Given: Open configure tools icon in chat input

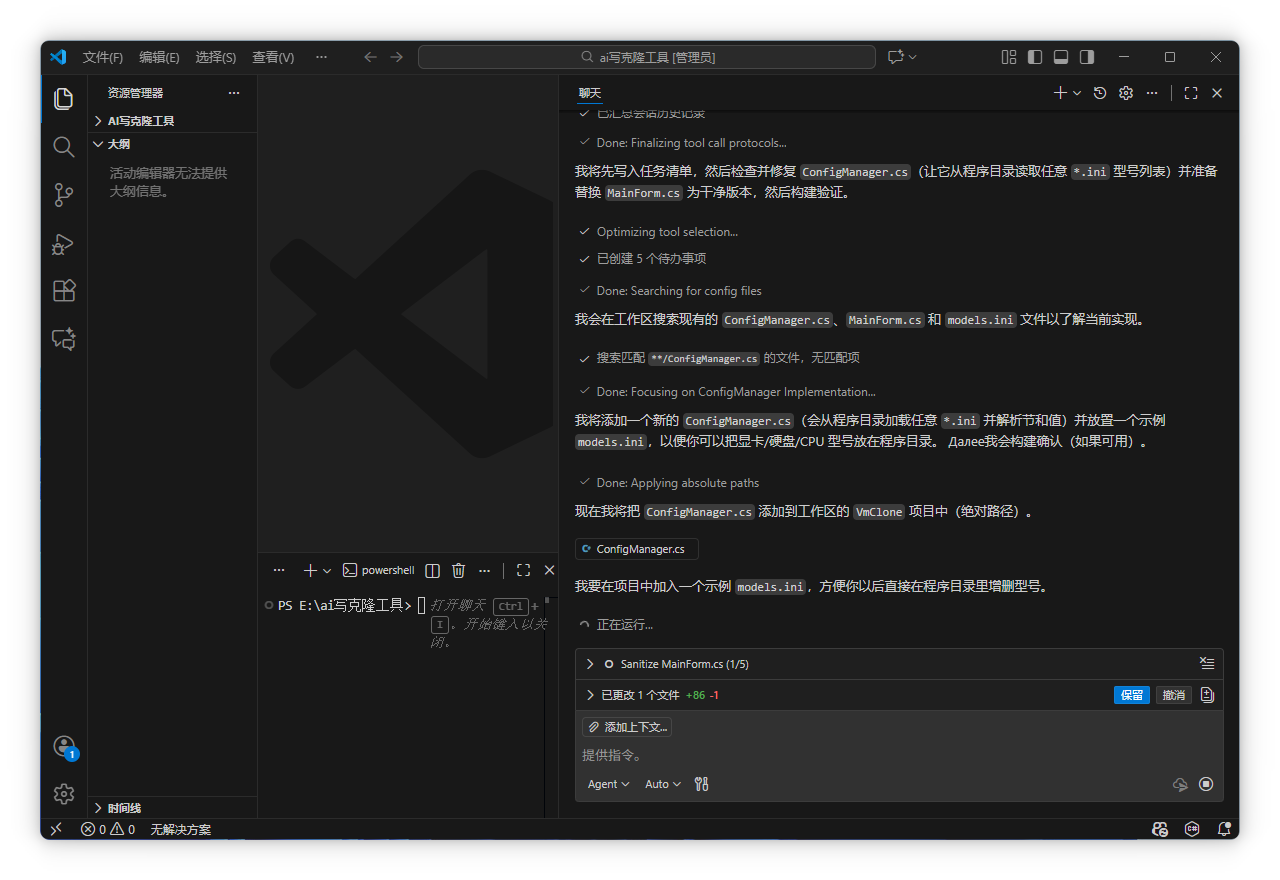Looking at the screenshot, I should tap(701, 784).
